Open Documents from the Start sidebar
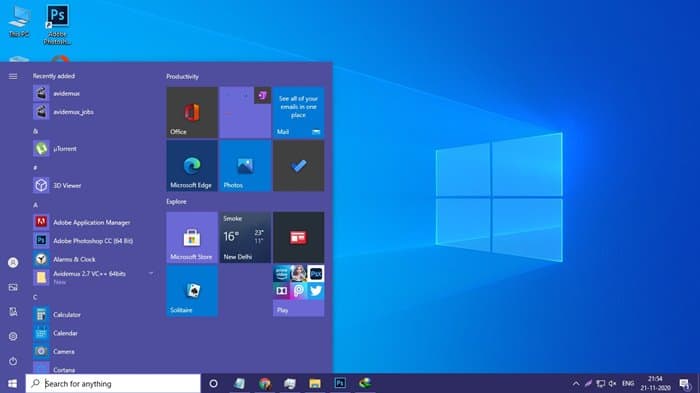700x393 pixels. click(x=13, y=312)
